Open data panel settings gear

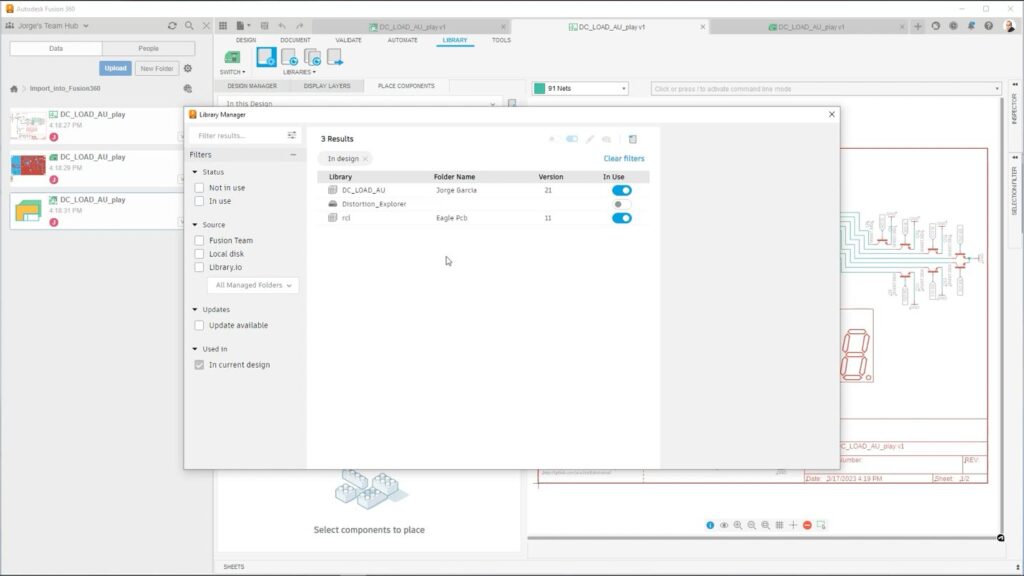188,68
